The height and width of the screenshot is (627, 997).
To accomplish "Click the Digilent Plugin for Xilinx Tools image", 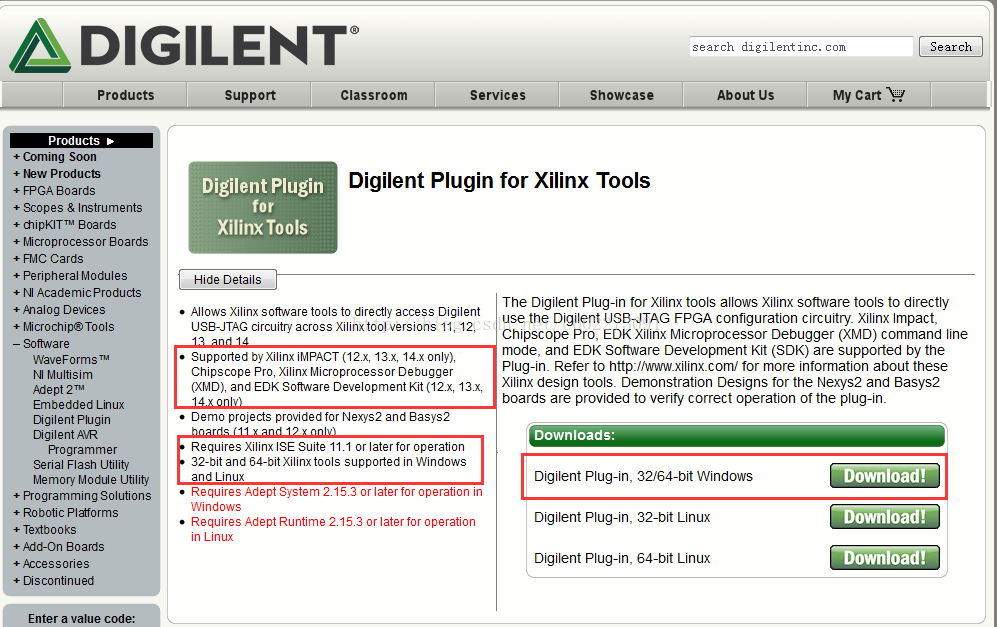I will click(263, 207).
